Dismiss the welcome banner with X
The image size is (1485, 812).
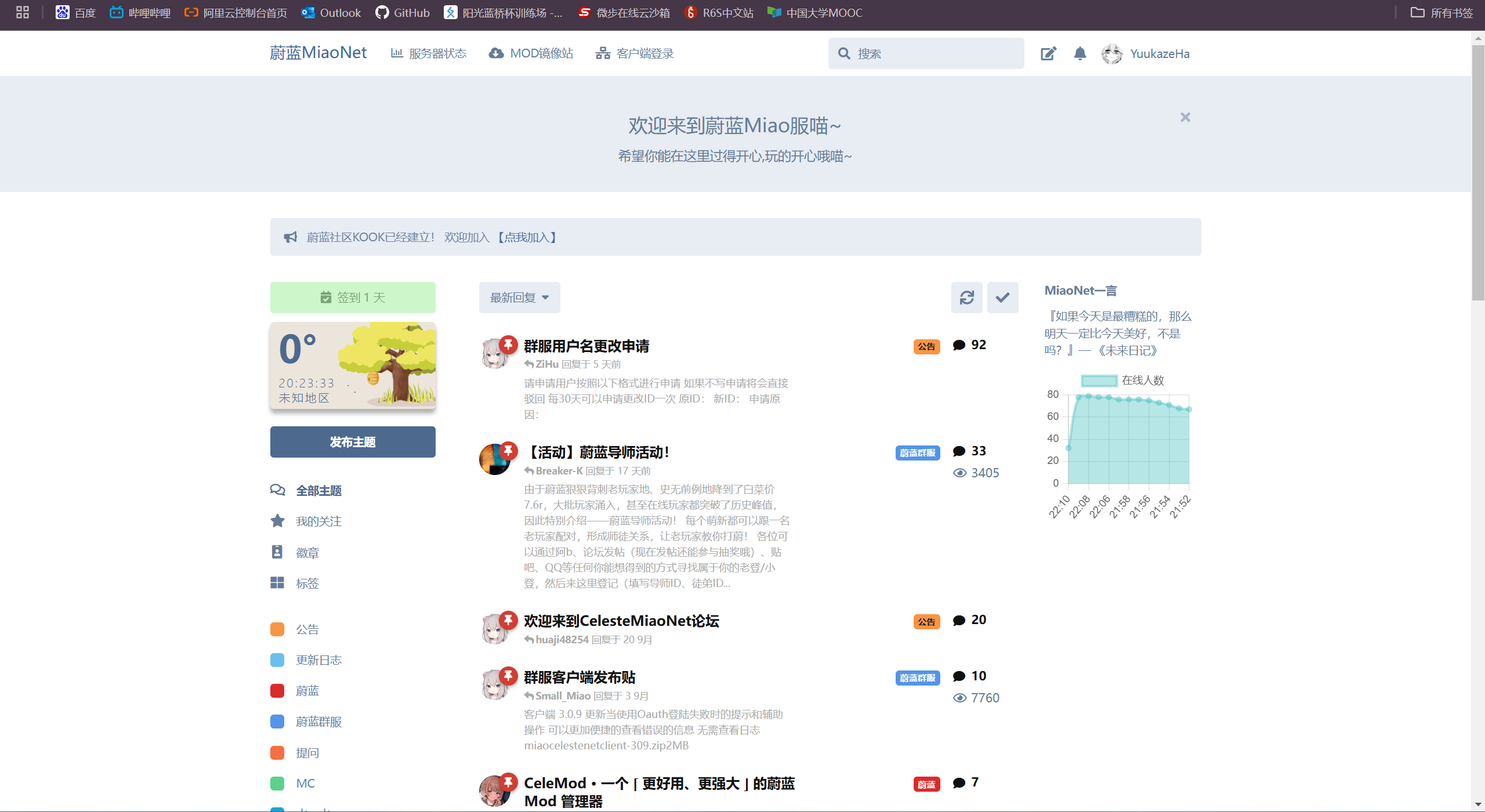[1185, 118]
